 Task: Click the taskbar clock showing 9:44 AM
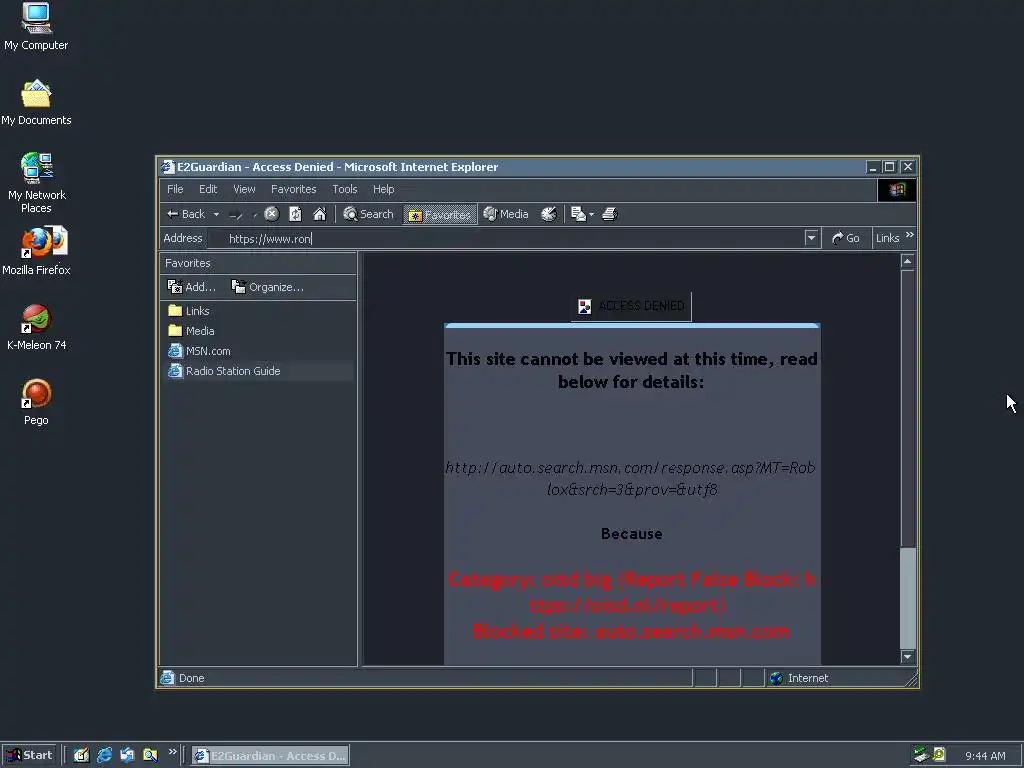(985, 756)
